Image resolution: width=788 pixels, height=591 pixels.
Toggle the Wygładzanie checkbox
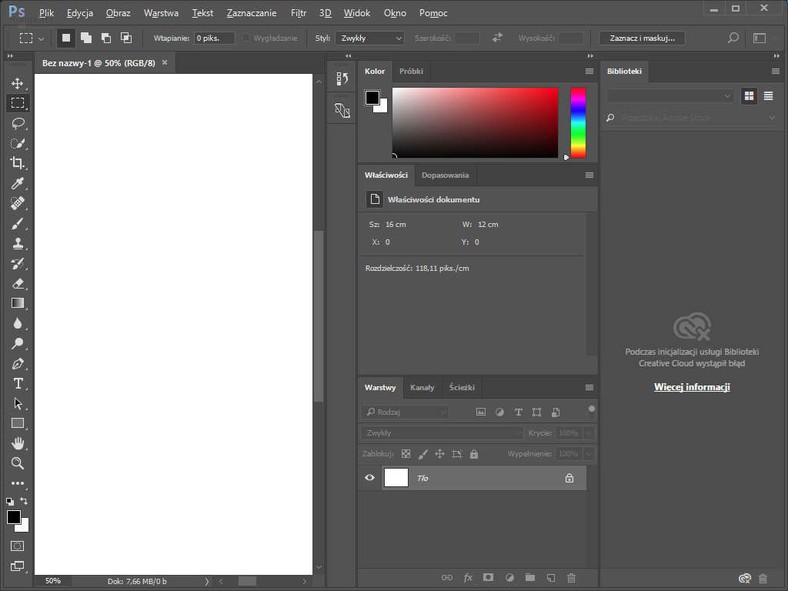pos(246,38)
